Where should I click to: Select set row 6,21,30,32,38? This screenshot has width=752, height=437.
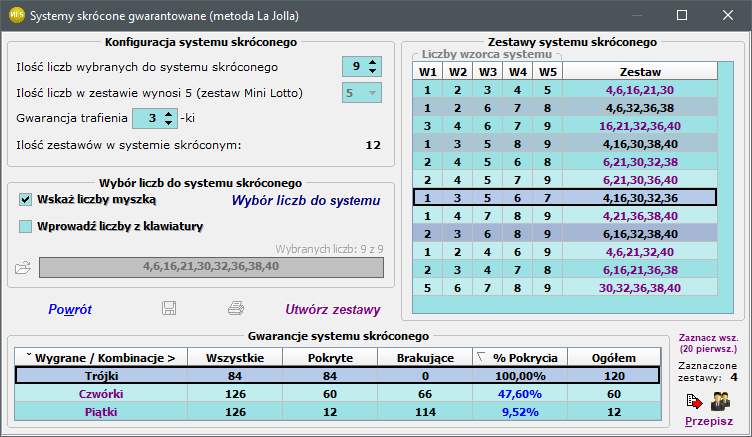point(565,162)
